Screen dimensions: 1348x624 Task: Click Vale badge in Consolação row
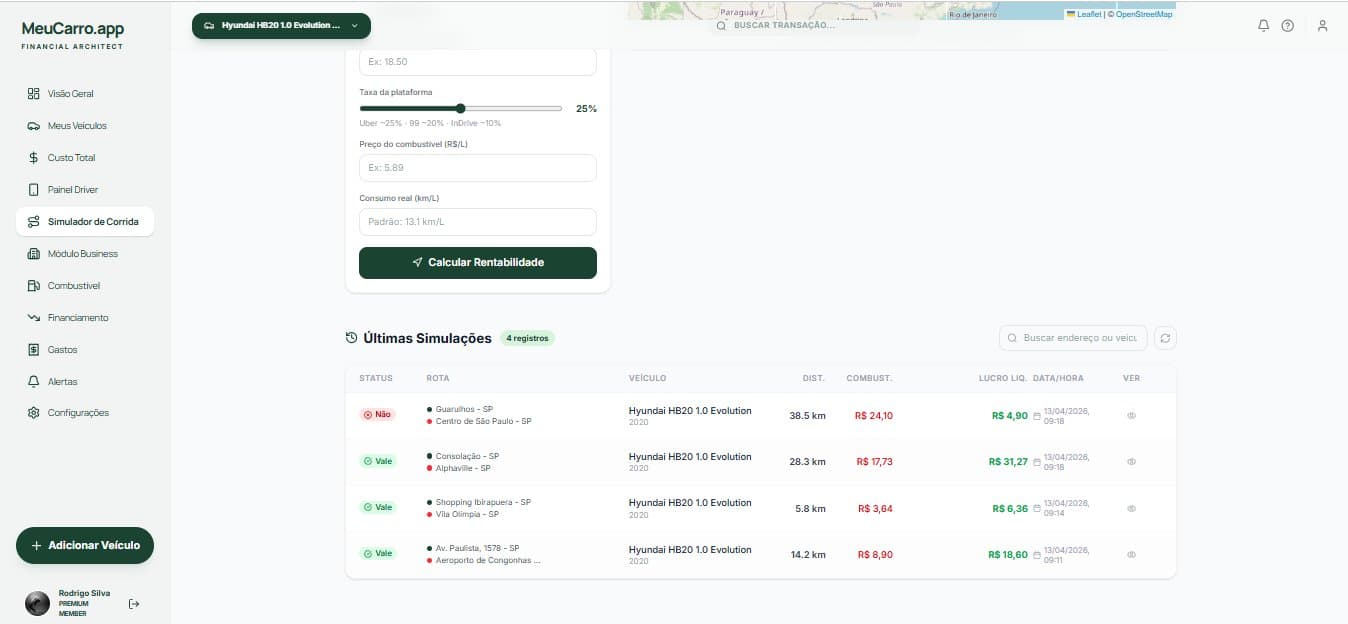(378, 461)
